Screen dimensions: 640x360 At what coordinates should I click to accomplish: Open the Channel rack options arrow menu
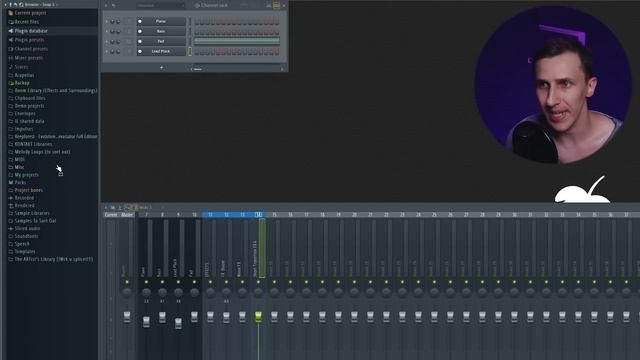tap(106, 6)
